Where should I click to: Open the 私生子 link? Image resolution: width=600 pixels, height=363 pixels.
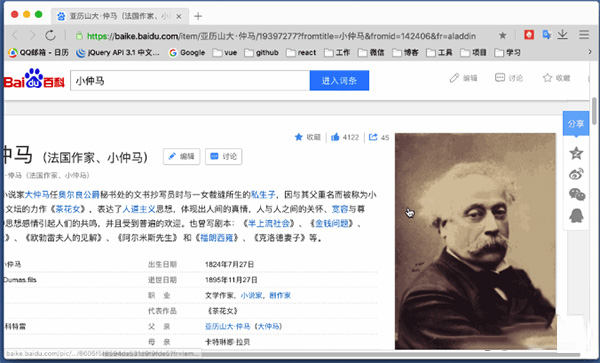[x=263, y=195]
